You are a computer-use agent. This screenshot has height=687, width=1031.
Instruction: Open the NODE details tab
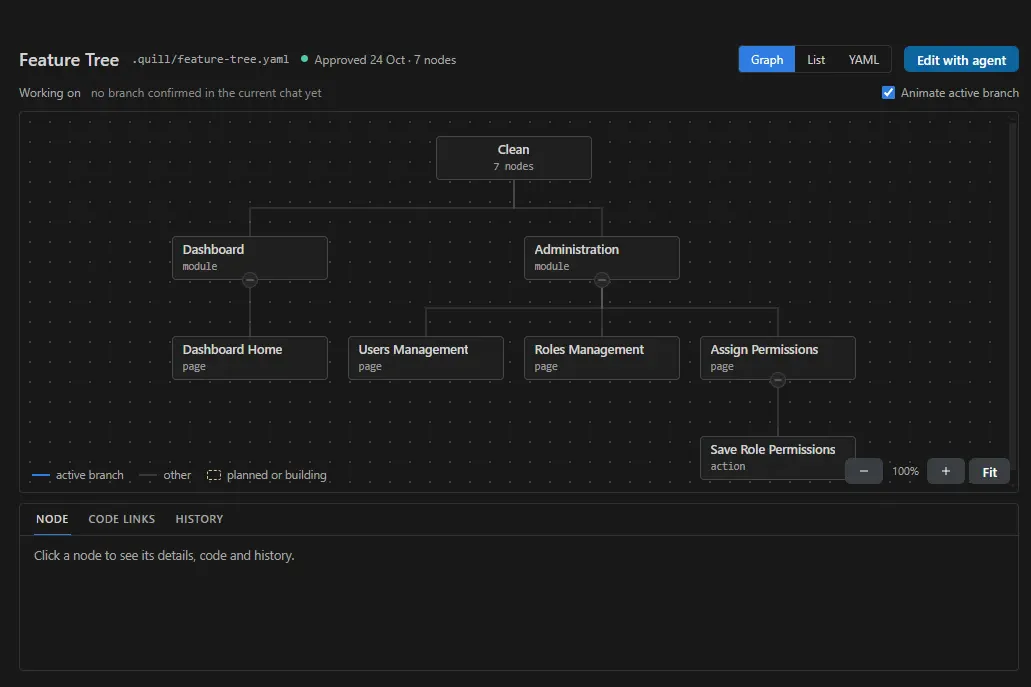(x=52, y=519)
